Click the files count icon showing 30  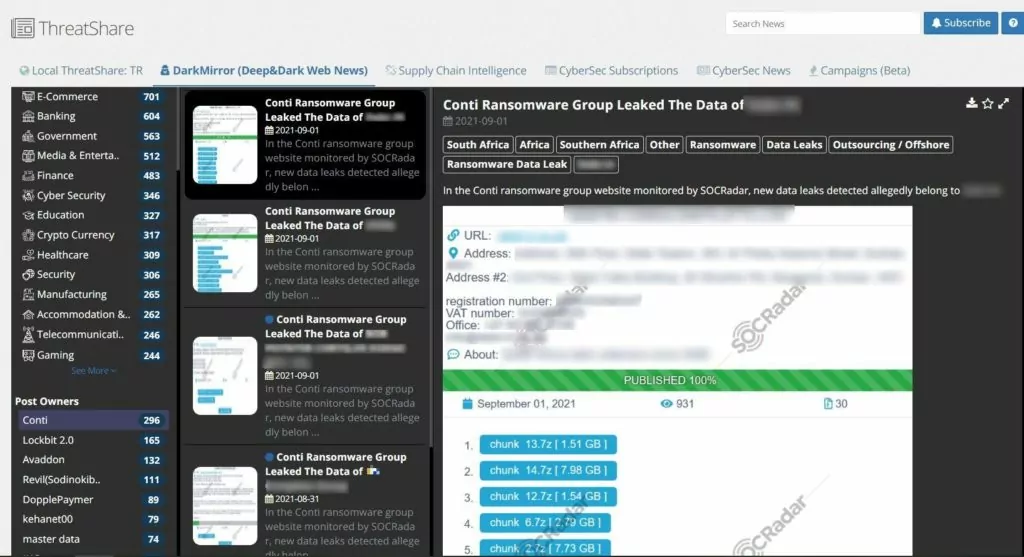(828, 404)
